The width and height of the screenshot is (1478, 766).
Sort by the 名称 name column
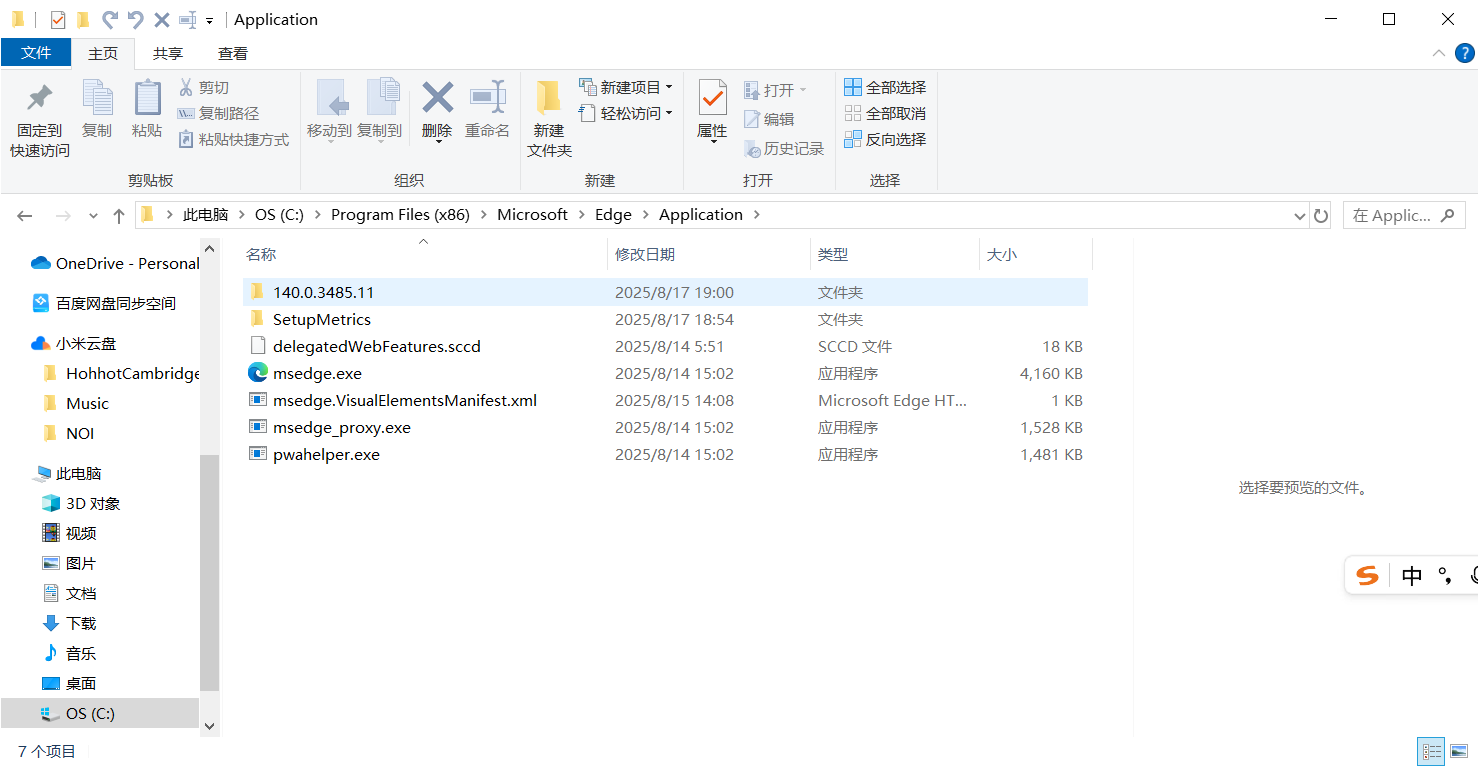[x=424, y=255]
